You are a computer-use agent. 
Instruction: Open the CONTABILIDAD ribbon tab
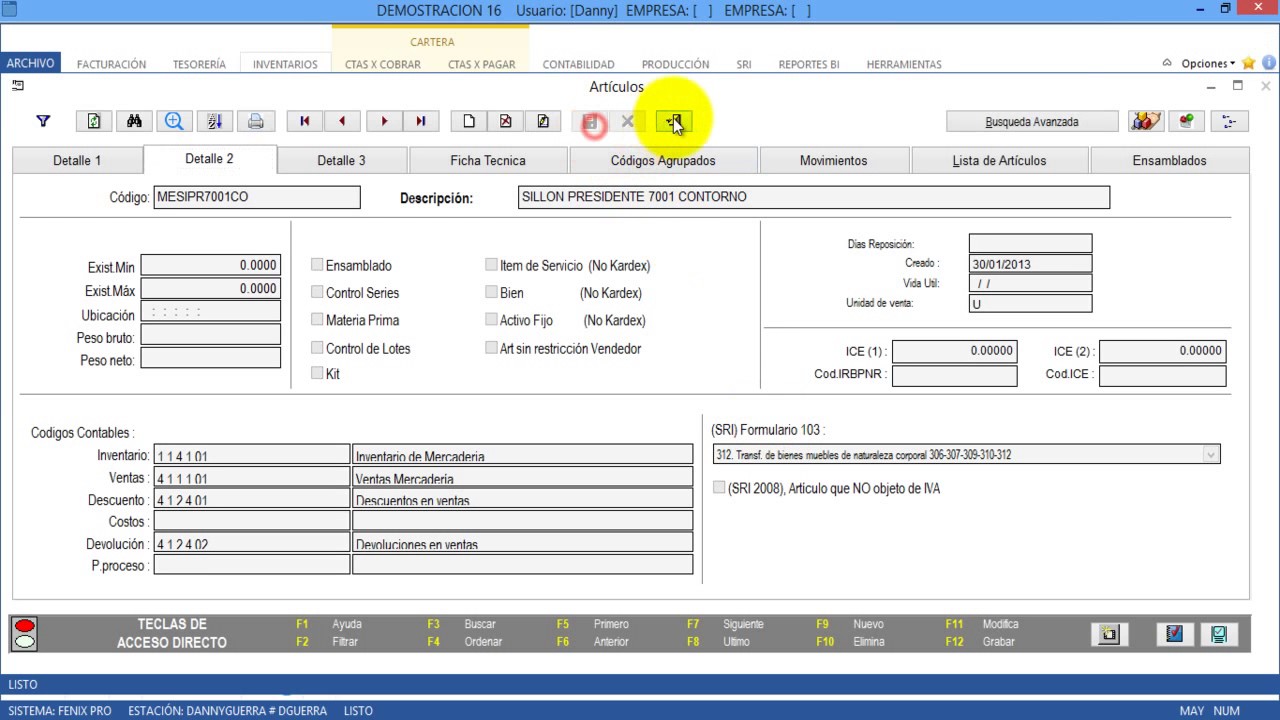click(x=578, y=64)
